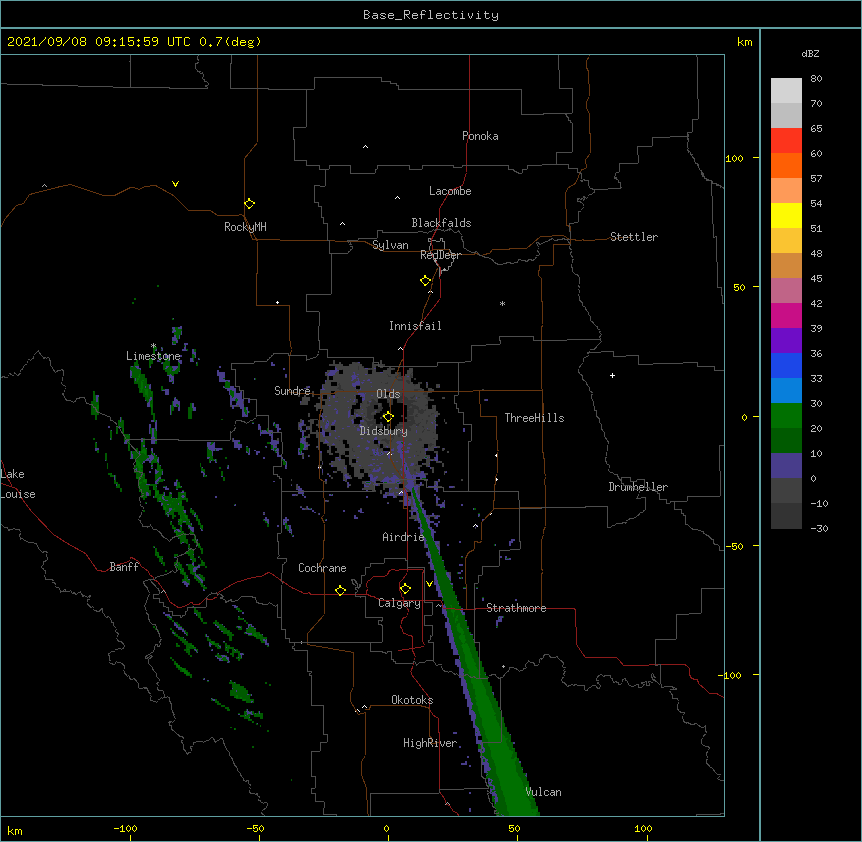
Task: Click the yellow diamond marker below Cochrane
Action: (x=340, y=590)
